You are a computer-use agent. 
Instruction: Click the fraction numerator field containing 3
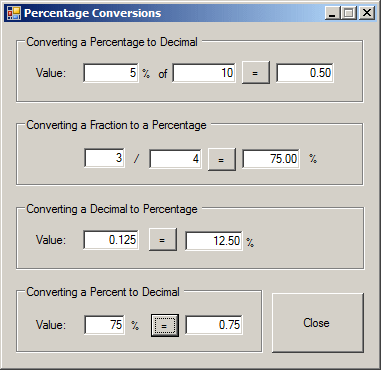point(104,158)
